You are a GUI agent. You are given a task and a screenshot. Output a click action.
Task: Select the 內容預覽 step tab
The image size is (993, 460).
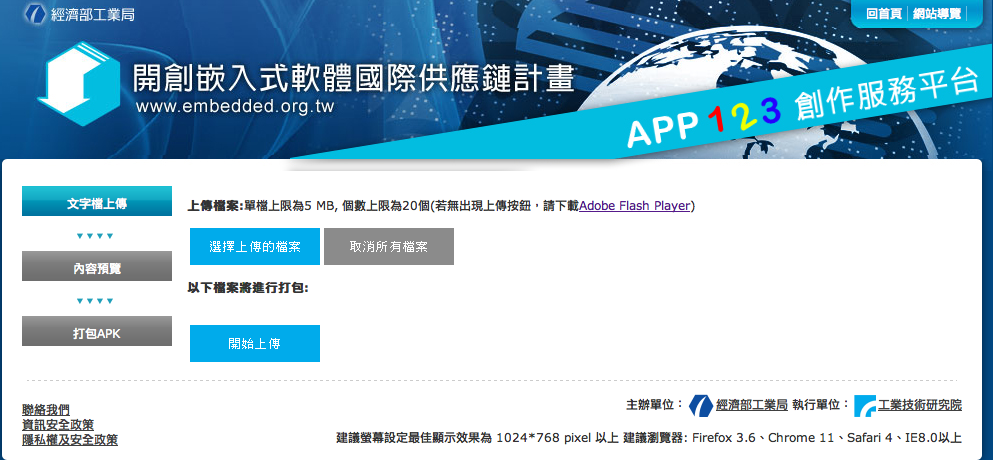[97, 266]
